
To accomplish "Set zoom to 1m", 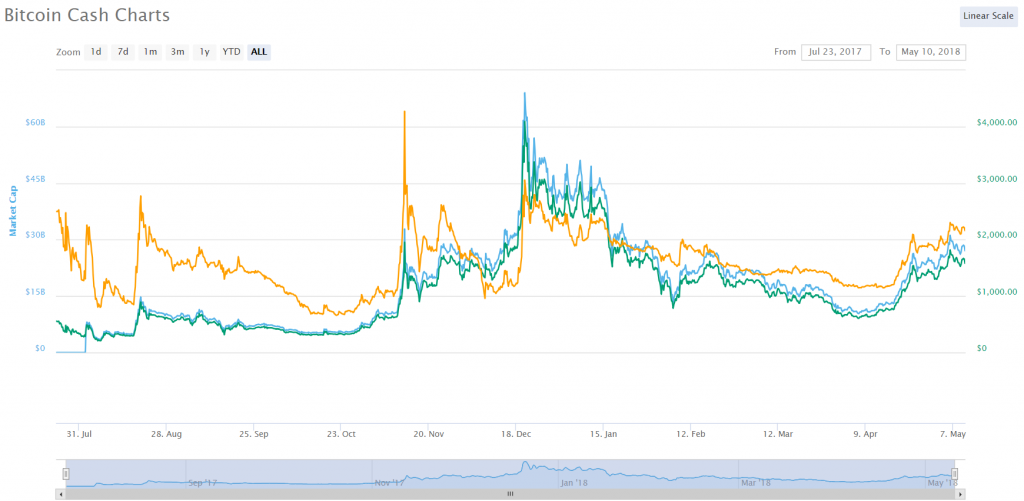I will coord(150,52).
